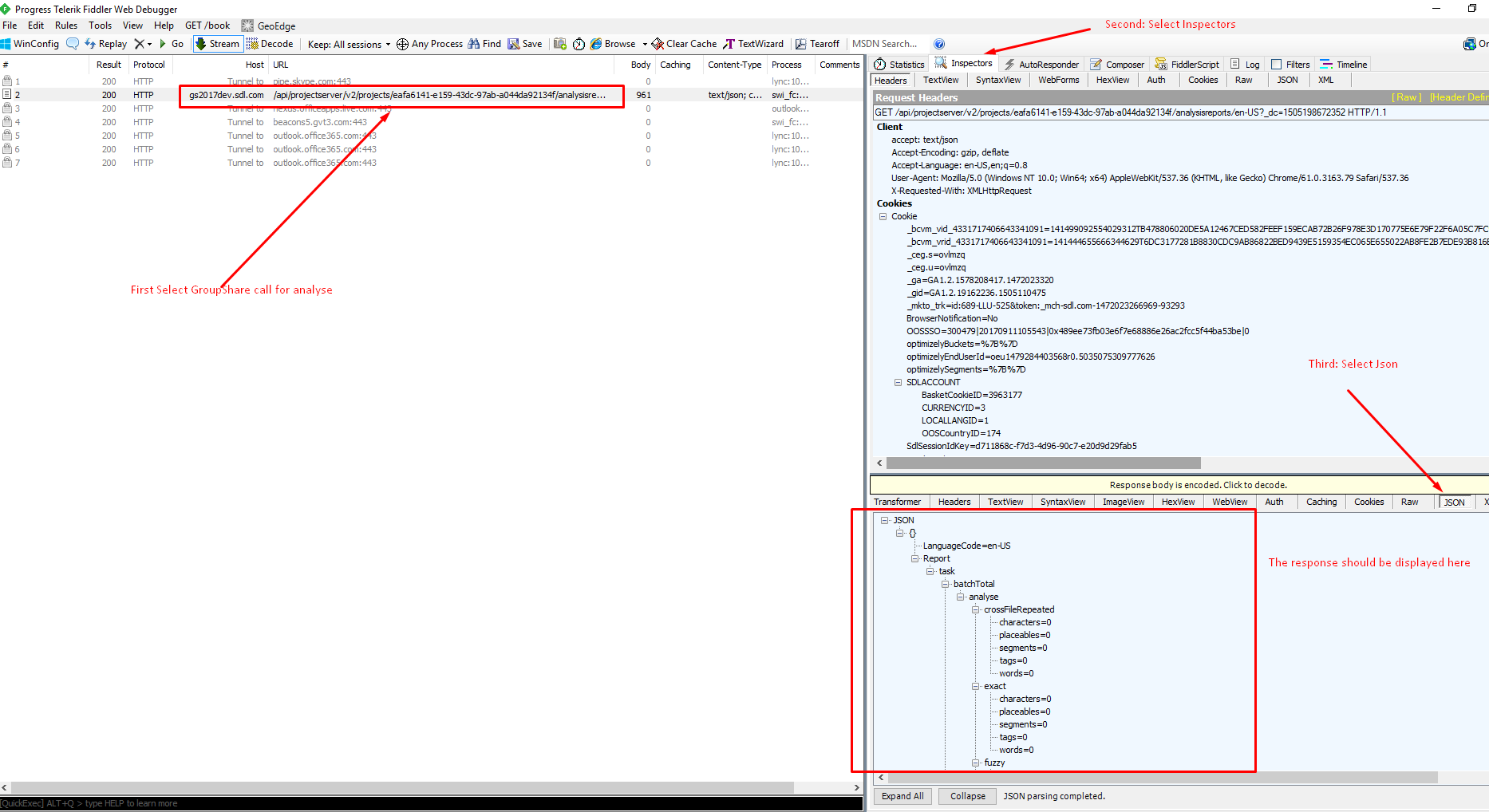The height and width of the screenshot is (812, 1489).
Task: Open the Keep: All sessions dropdown
Action: (x=349, y=44)
